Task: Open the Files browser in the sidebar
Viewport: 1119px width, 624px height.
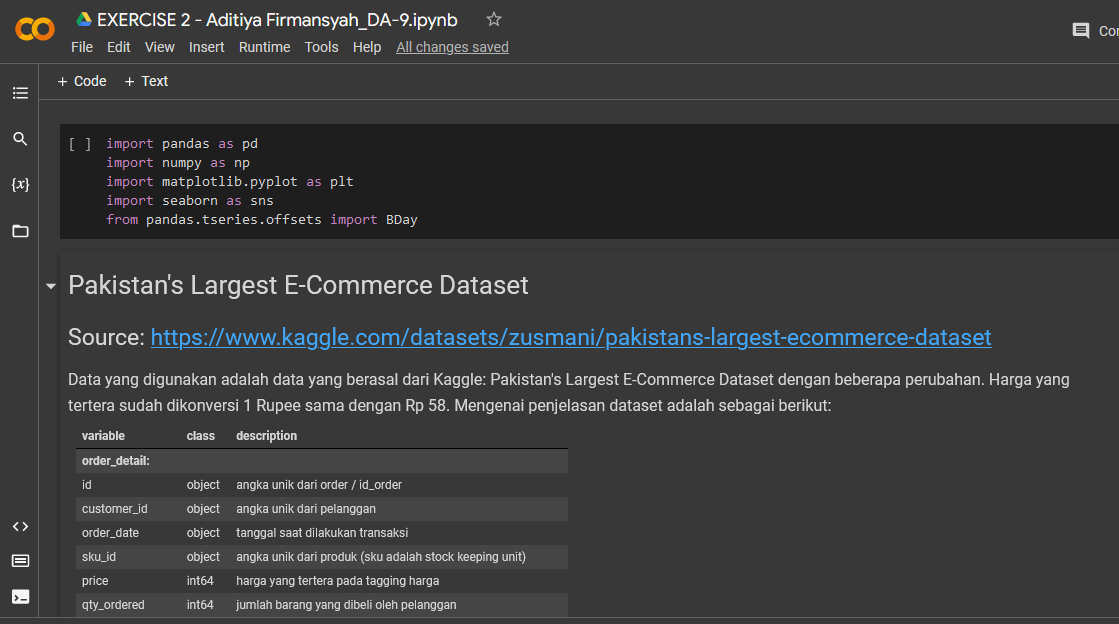Action: (x=20, y=231)
